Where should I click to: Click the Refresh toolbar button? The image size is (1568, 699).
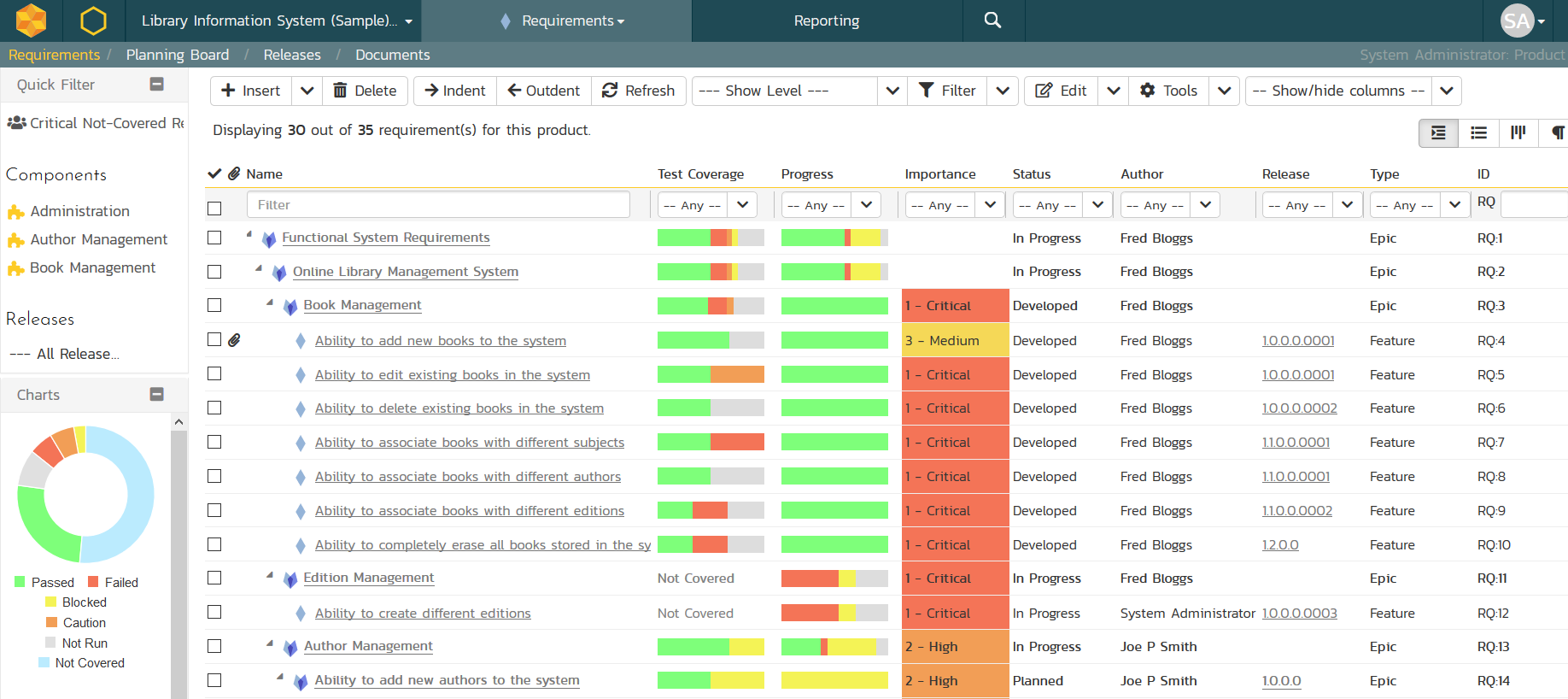tap(638, 91)
